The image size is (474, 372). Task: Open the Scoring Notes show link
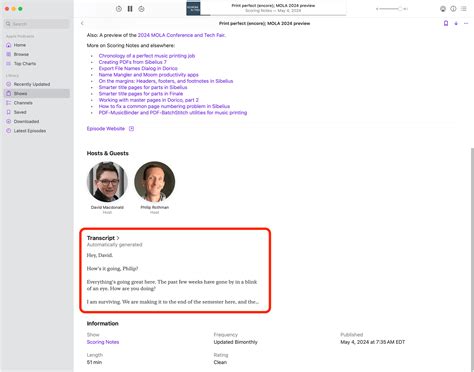coord(103,342)
